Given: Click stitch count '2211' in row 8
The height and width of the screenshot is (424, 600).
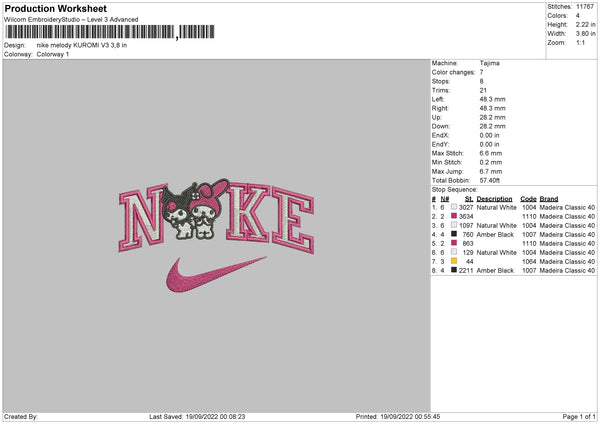Looking at the screenshot, I should 466,271.
